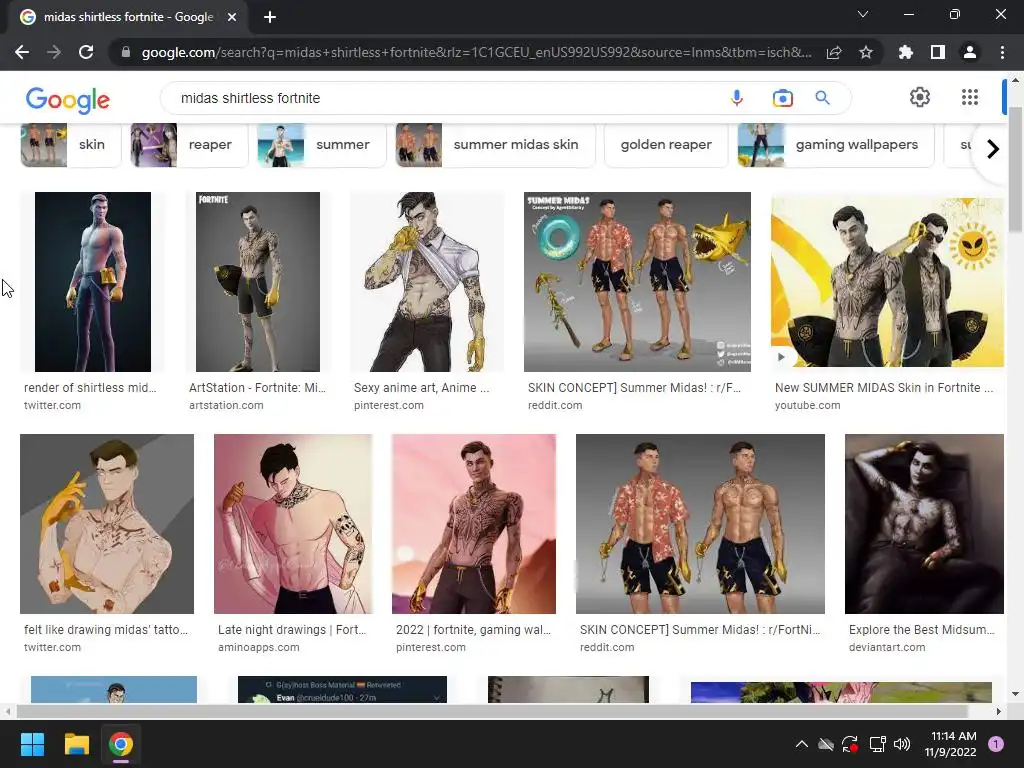The height and width of the screenshot is (768, 1024).
Task: Filter results by skin chip
Action: 71,145
